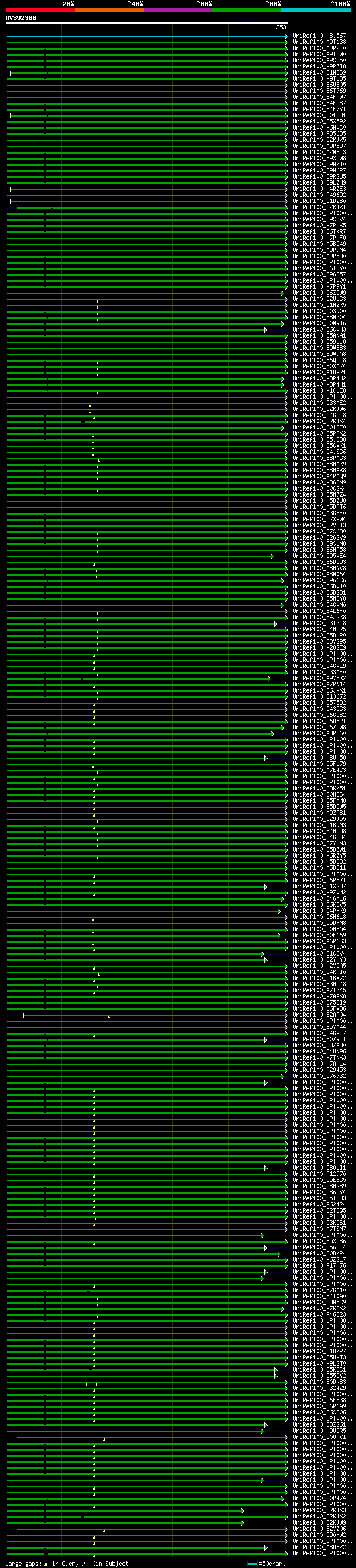
Task: Click arrowhead ending the C6ZQW9 alignment
Action: coord(283,293)
